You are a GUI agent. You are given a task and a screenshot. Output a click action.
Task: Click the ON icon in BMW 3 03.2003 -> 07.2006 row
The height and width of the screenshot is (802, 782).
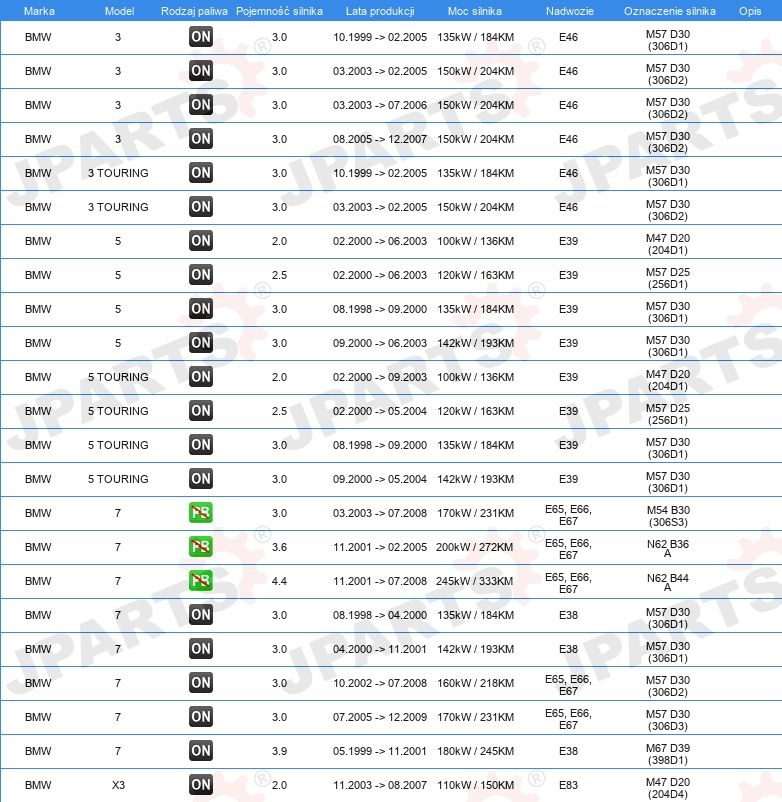[x=200, y=105]
